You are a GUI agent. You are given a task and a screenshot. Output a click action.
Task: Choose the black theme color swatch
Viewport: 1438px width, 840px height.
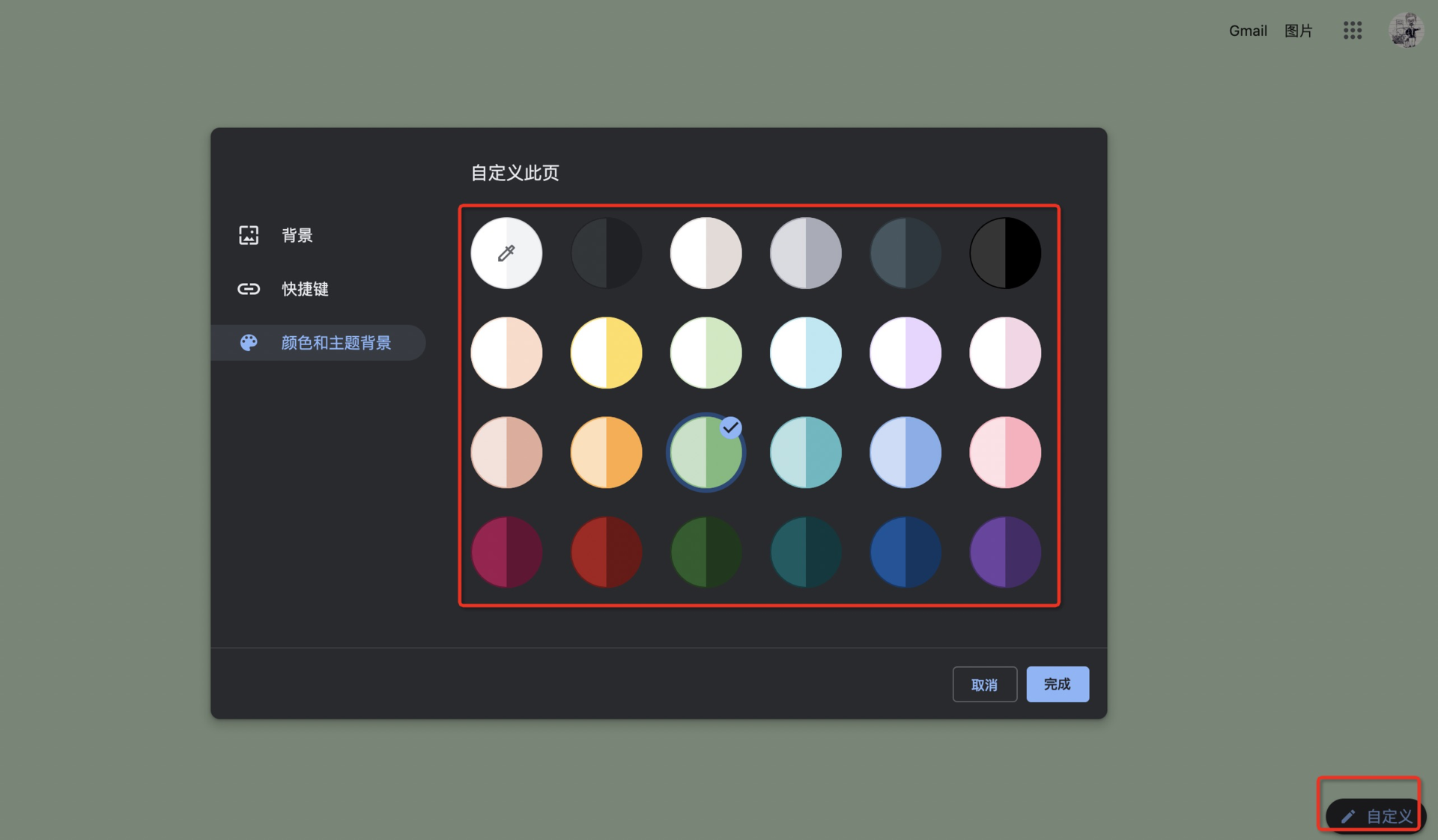point(1005,253)
